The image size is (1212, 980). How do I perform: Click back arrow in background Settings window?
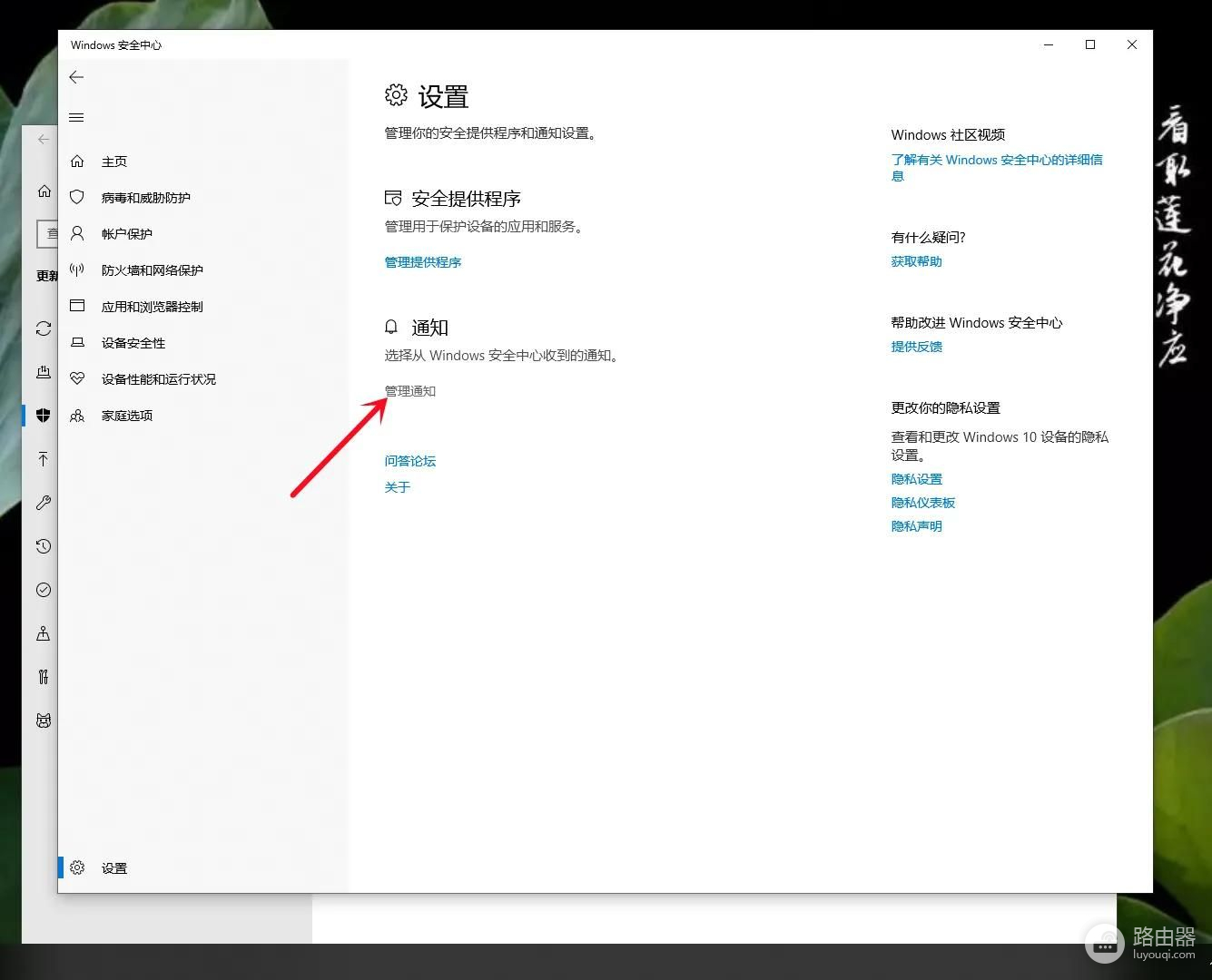(43, 140)
